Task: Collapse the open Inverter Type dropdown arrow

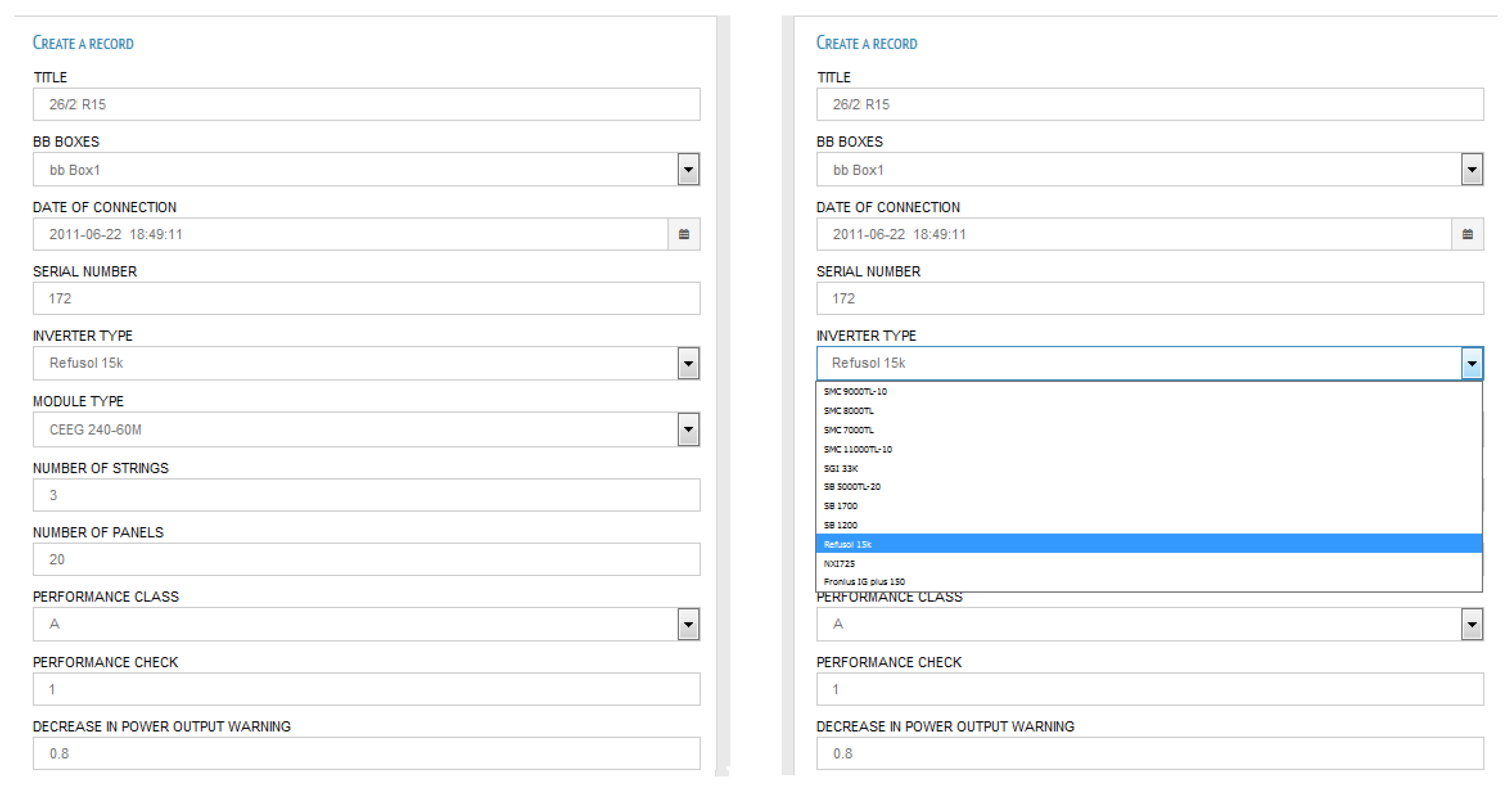Action: click(x=1472, y=363)
